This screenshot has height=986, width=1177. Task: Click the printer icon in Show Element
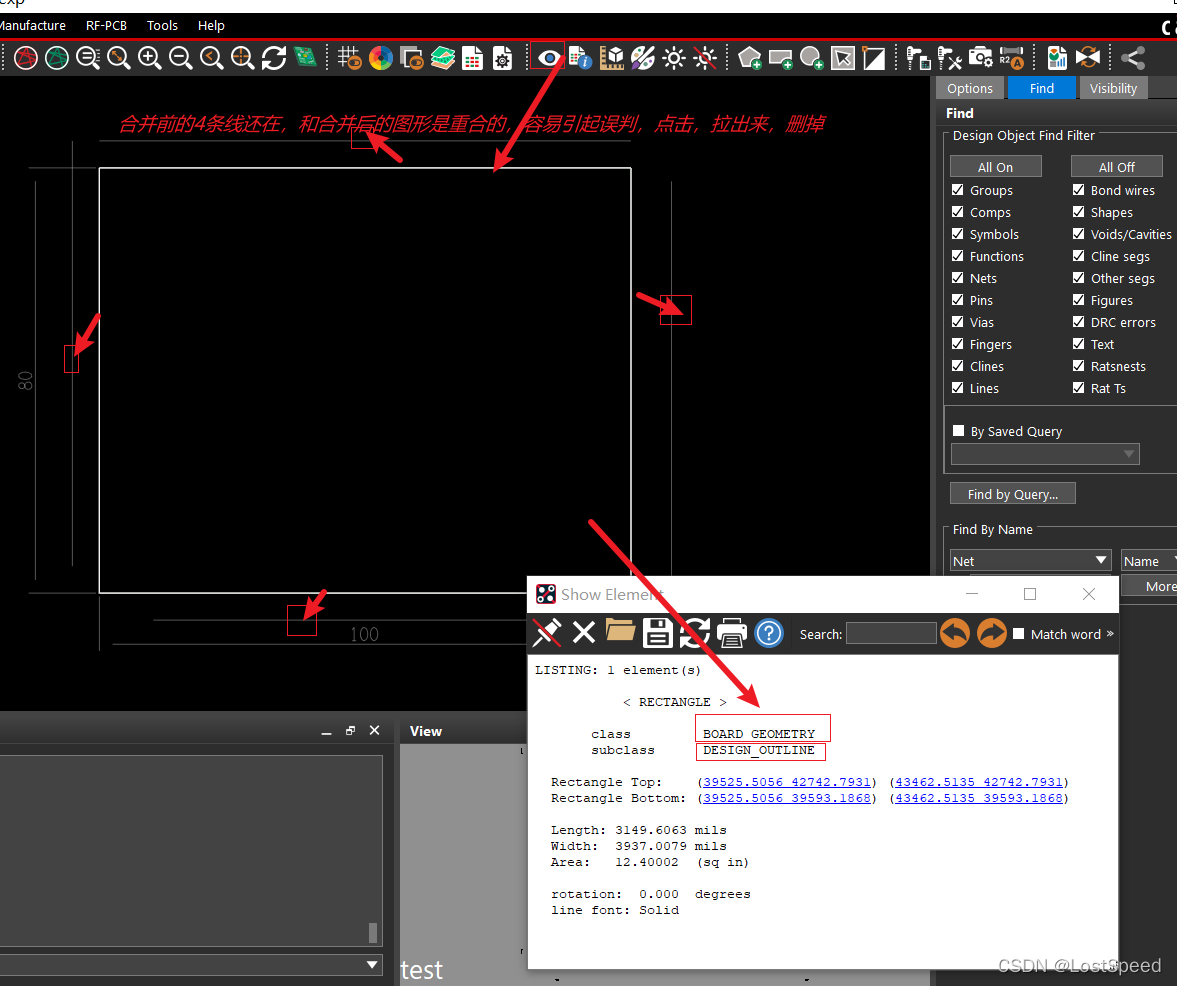click(x=732, y=633)
